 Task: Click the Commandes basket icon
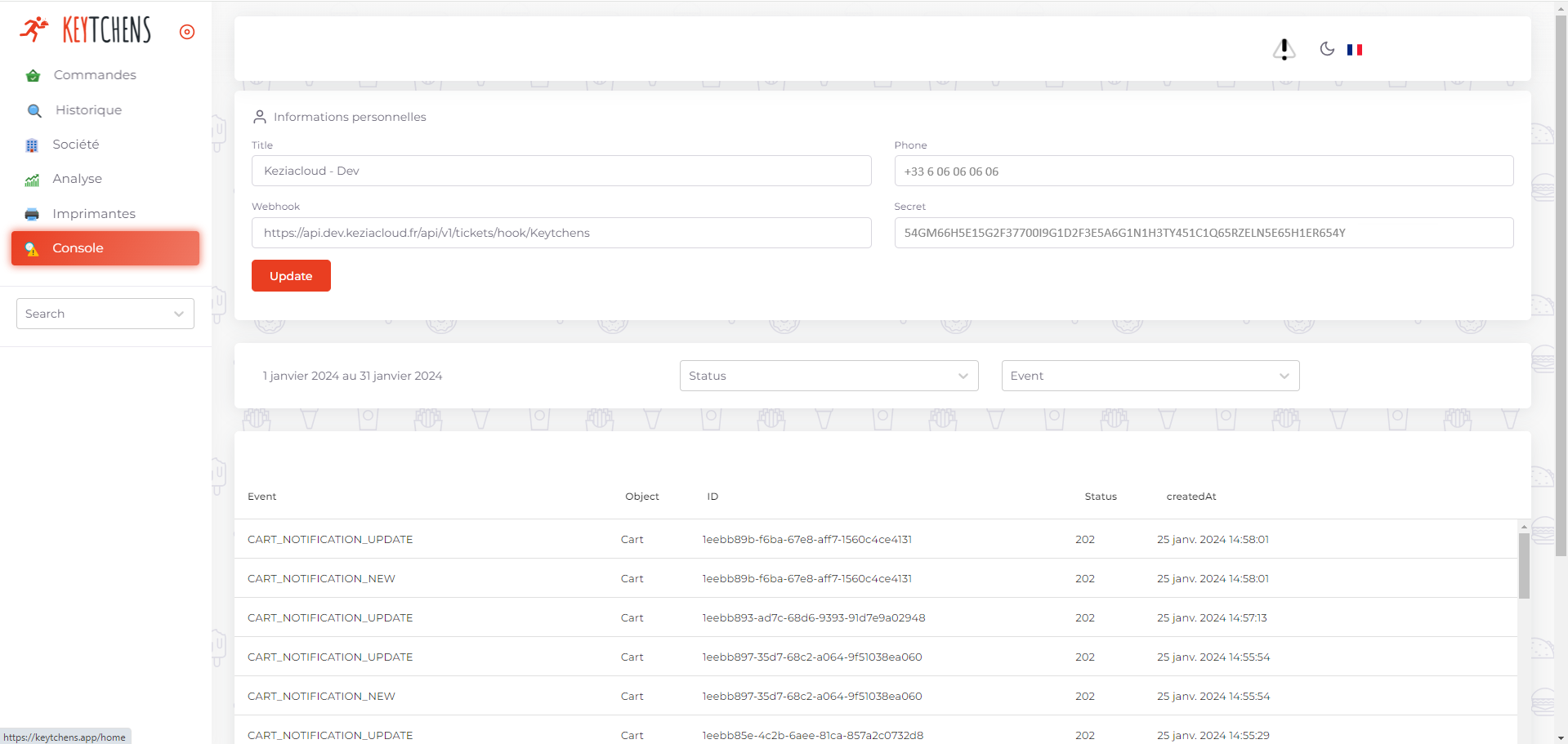tap(33, 76)
